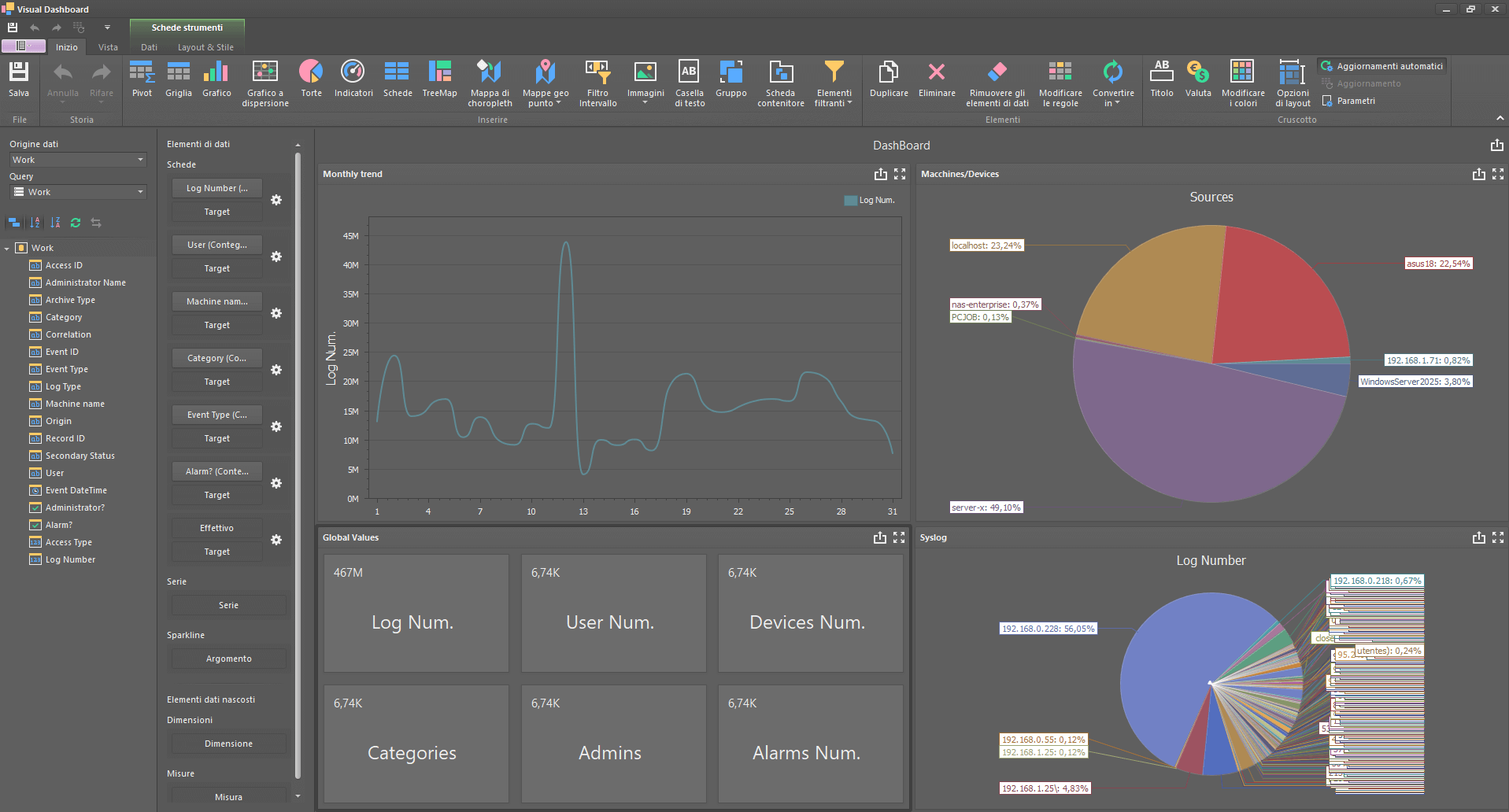This screenshot has width=1509, height=812.
Task: Click the Argomento sparkline placeholder
Action: [228, 659]
